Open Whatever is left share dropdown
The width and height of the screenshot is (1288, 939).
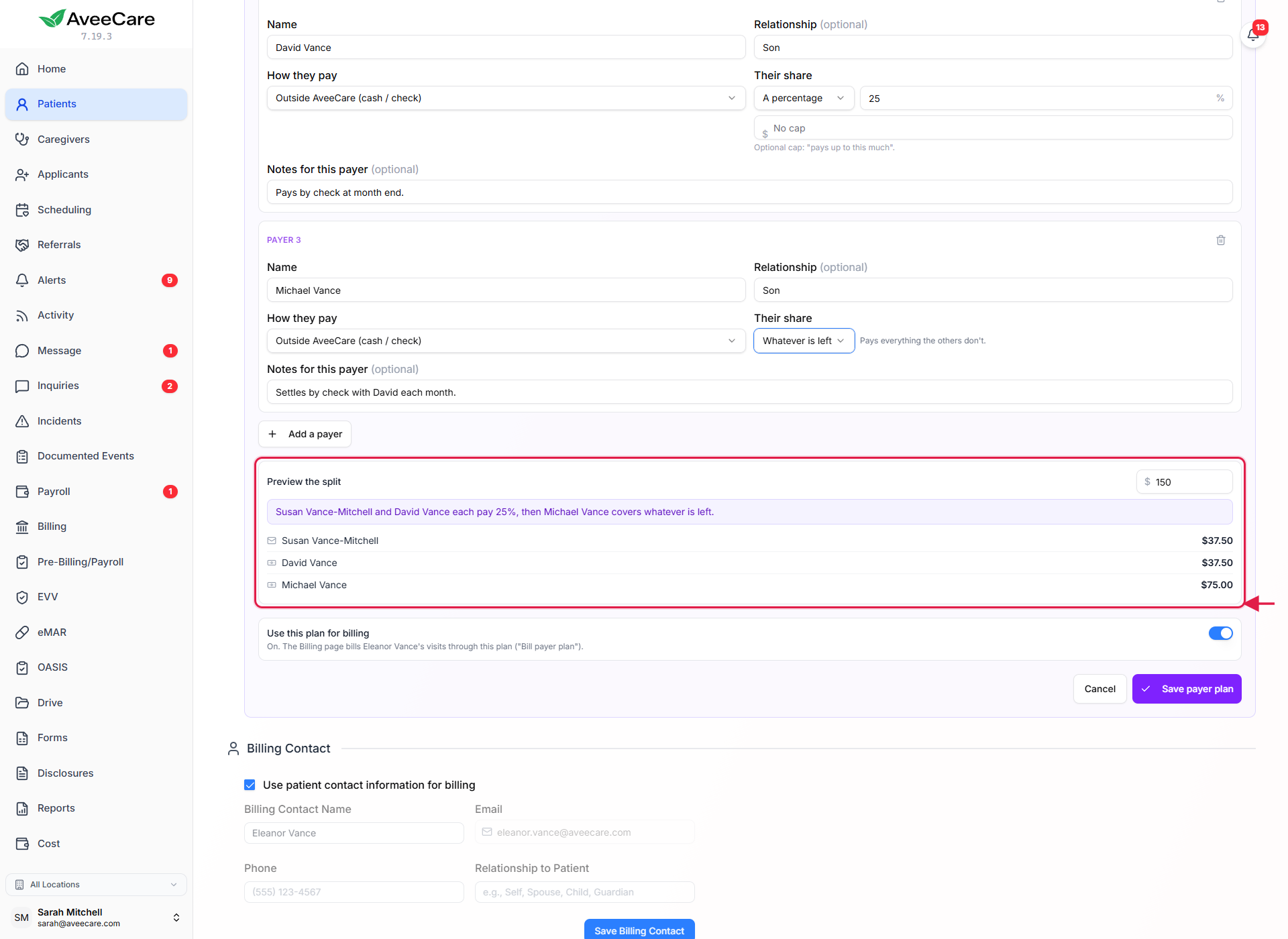(x=804, y=341)
